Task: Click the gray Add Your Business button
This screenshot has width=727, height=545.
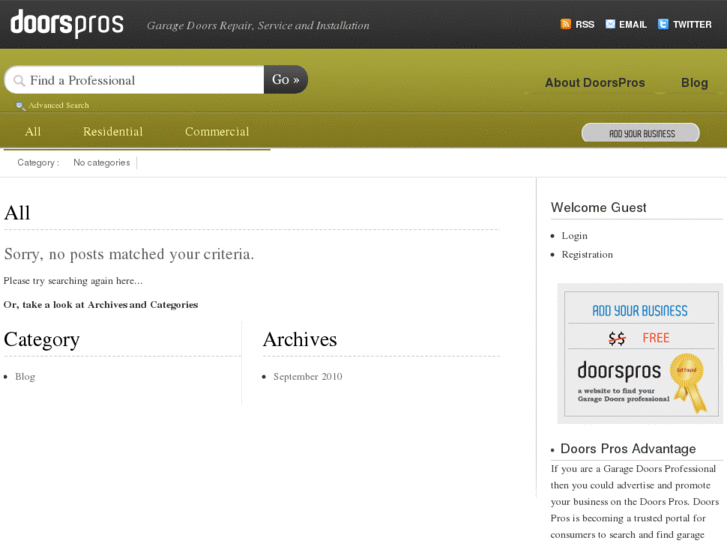Action: pyautogui.click(x=641, y=133)
